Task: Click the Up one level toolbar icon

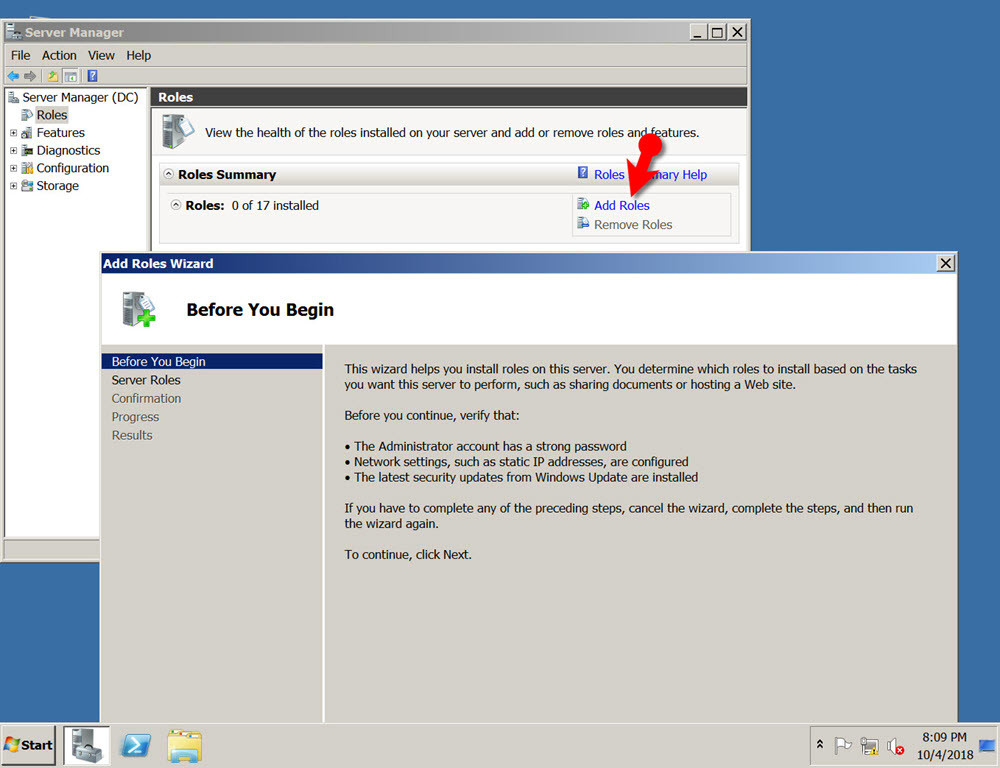Action: [x=53, y=77]
